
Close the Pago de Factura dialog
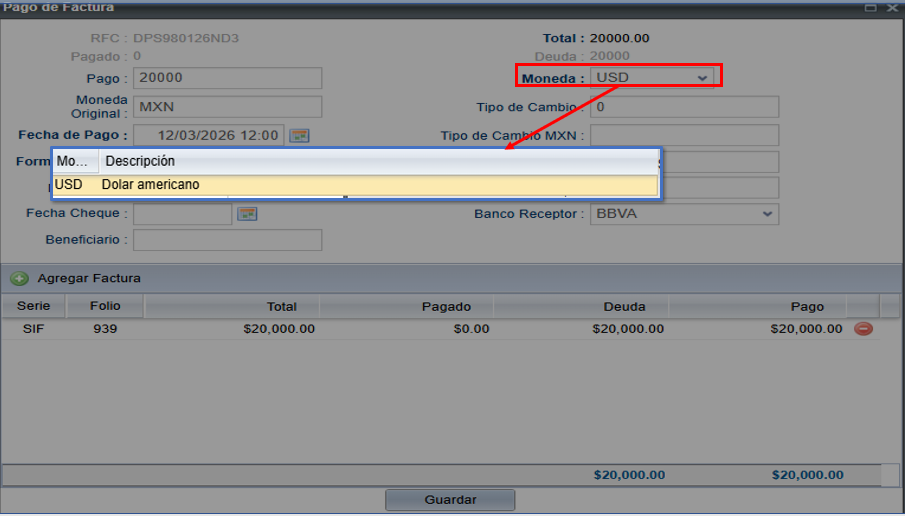892,7
